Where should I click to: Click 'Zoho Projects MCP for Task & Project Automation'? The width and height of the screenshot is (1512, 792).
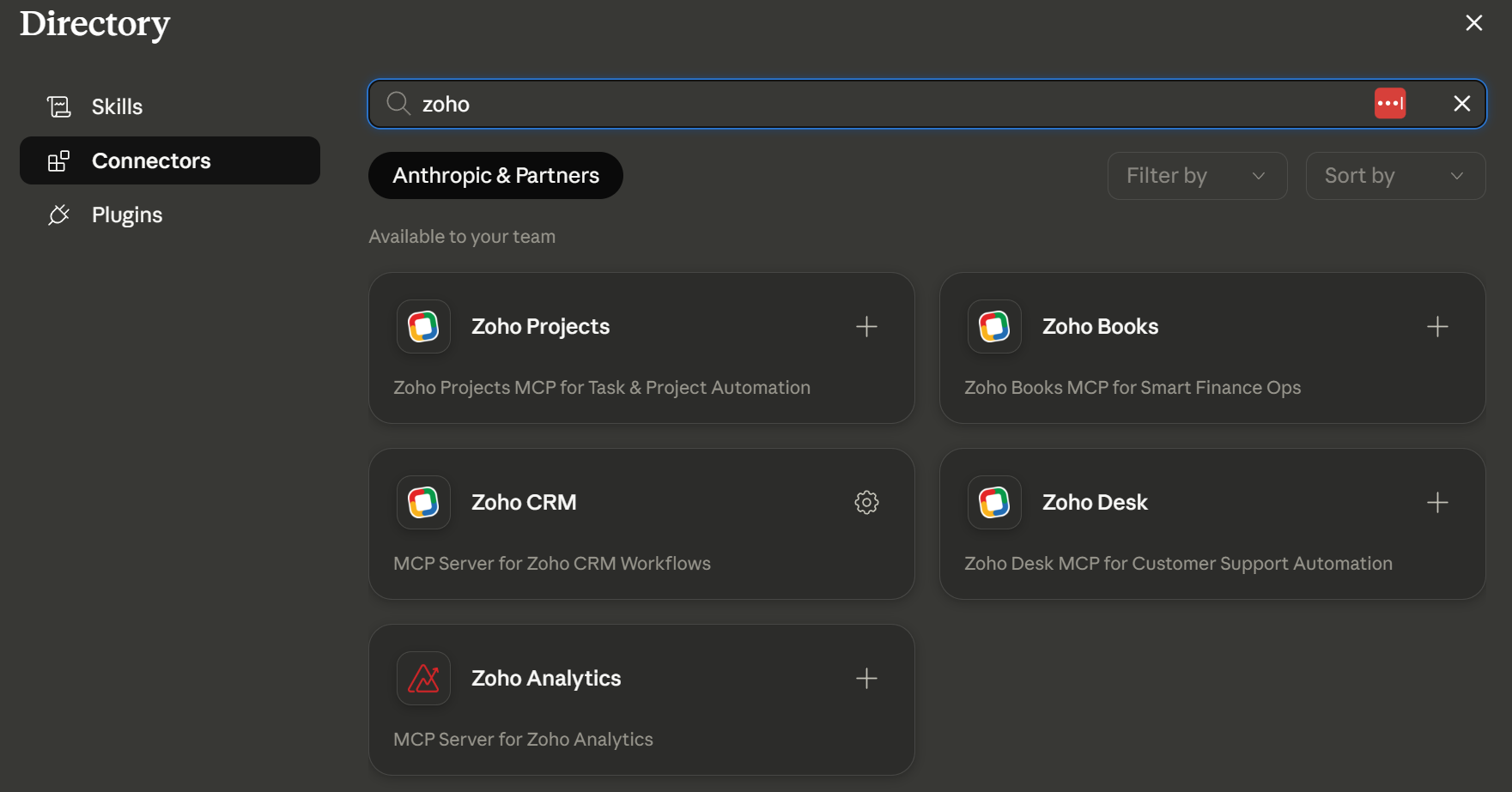602,388
